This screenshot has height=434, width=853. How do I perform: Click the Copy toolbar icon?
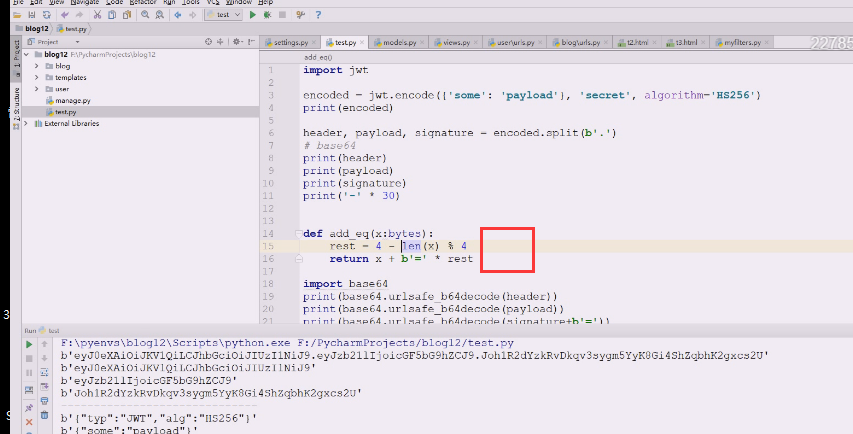coord(112,15)
